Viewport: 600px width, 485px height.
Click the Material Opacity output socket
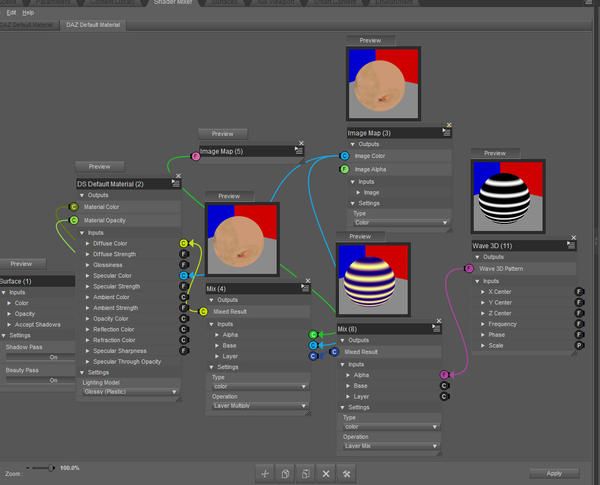pos(73,220)
